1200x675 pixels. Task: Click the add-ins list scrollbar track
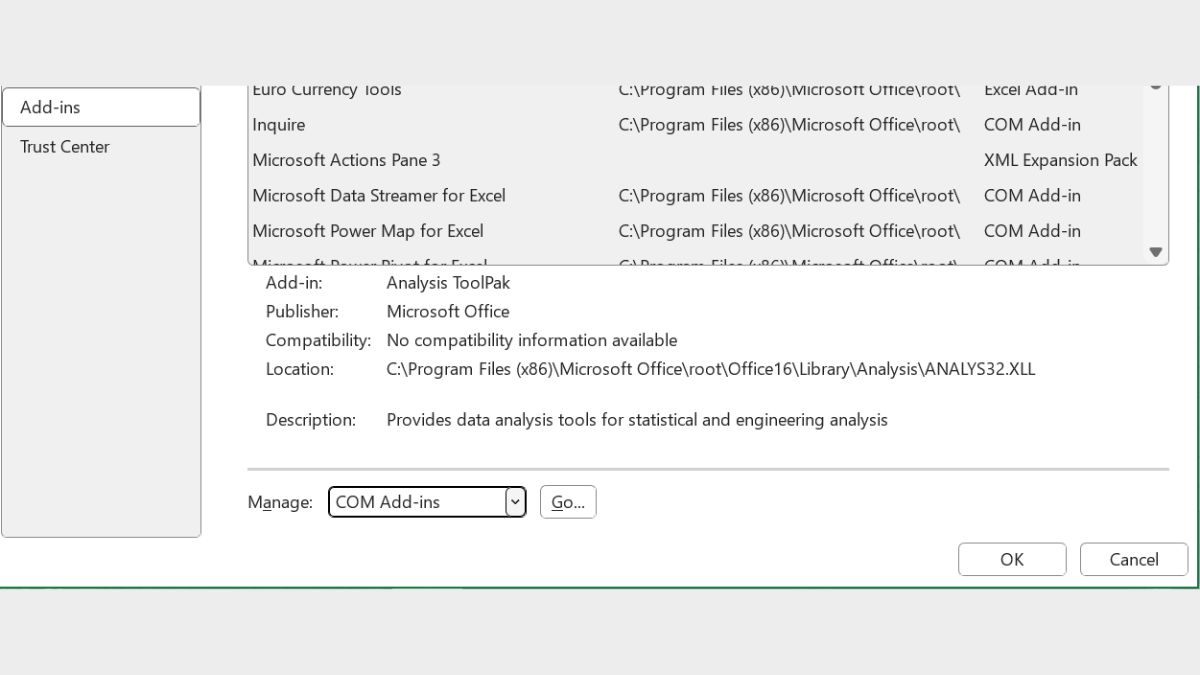[x=1156, y=170]
